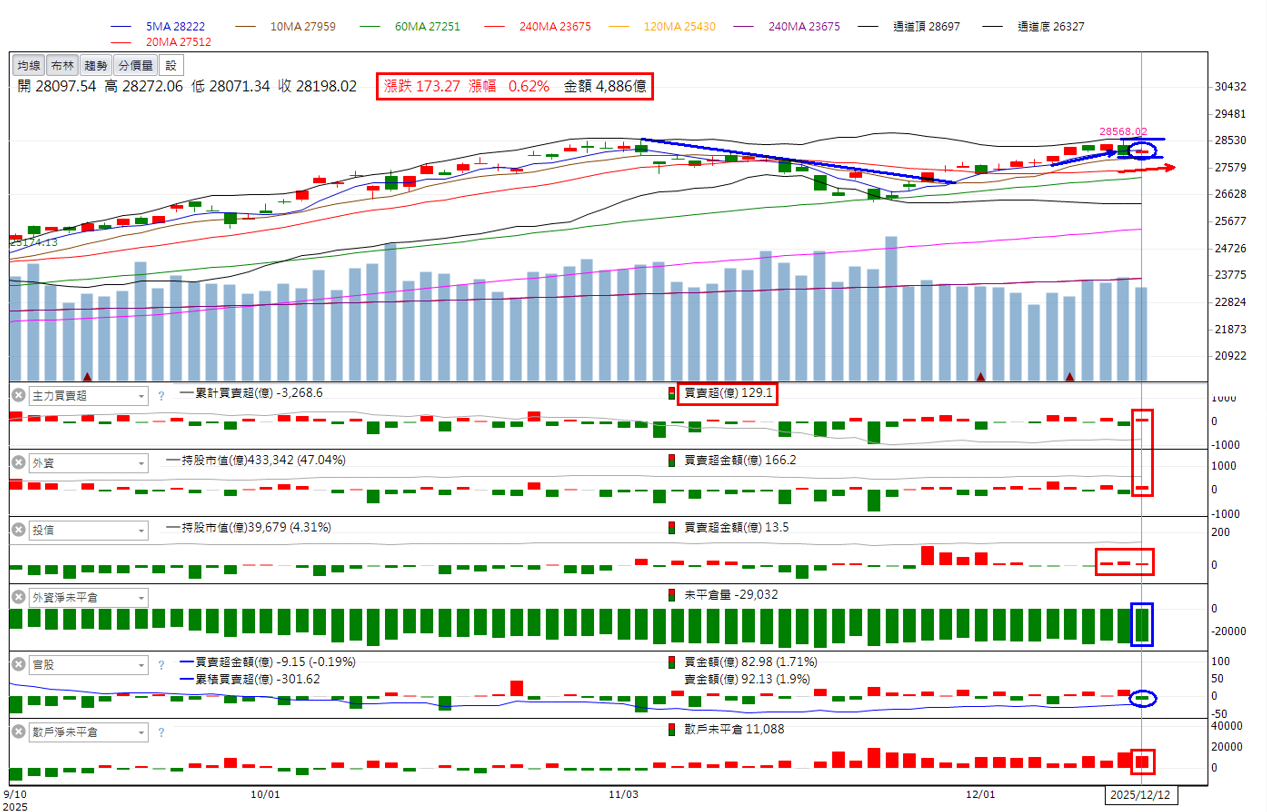Click the 買賣超金額(億) 13.5 value
This screenshot has height=812, width=1267.
(736, 528)
